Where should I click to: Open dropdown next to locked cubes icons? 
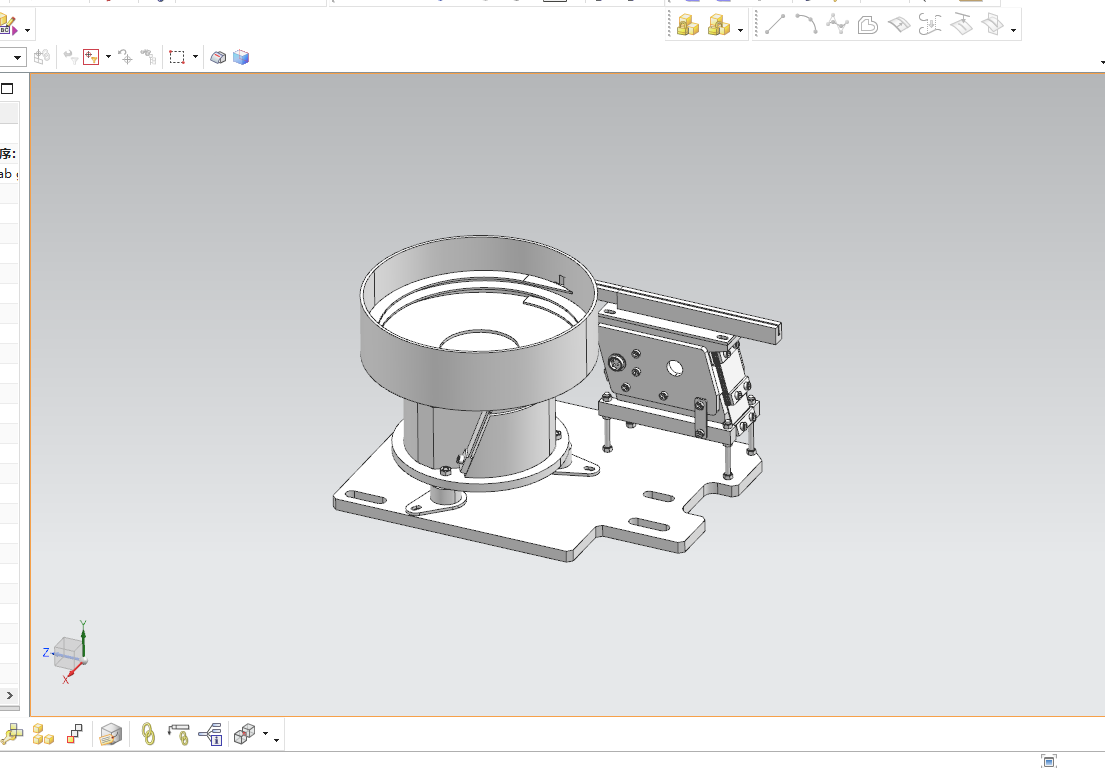pyautogui.click(x=740, y=30)
